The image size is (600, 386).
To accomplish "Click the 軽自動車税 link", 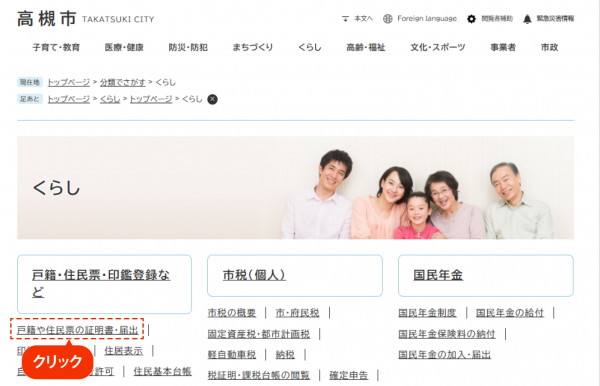I will point(232,355).
